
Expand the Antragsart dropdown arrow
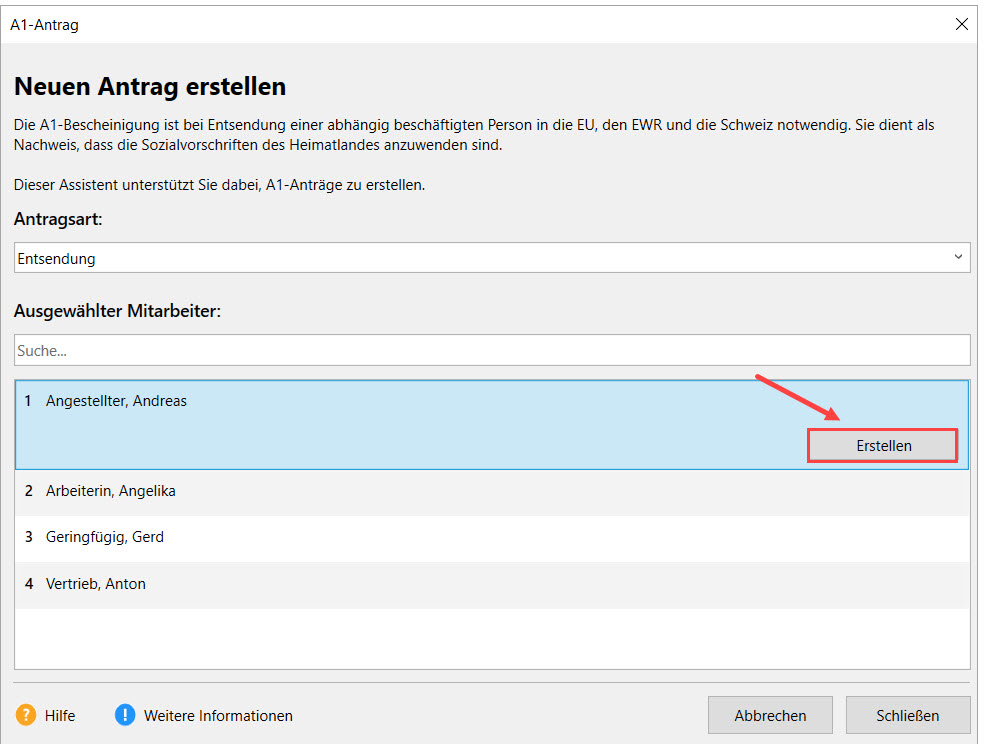(959, 258)
